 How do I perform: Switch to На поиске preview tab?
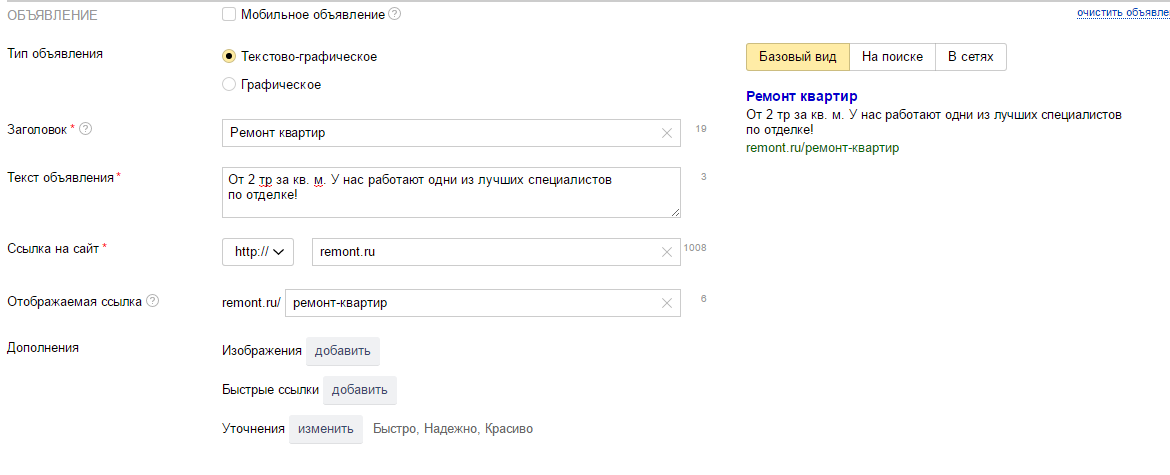pos(891,57)
